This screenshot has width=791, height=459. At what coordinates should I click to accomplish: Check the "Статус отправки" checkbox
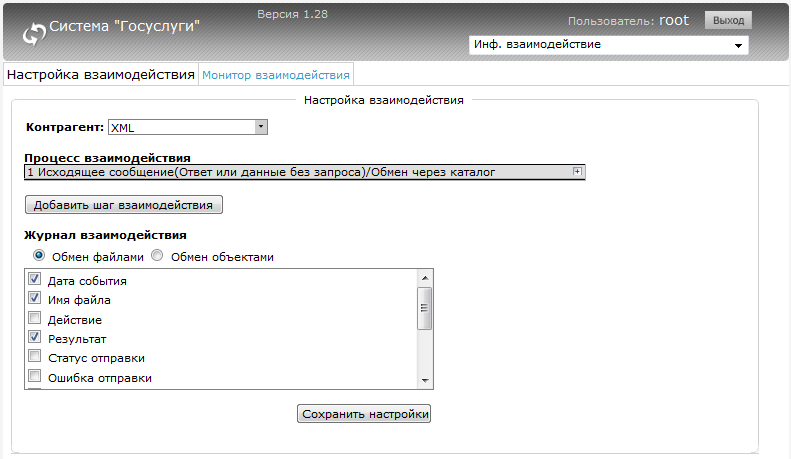click(34, 356)
